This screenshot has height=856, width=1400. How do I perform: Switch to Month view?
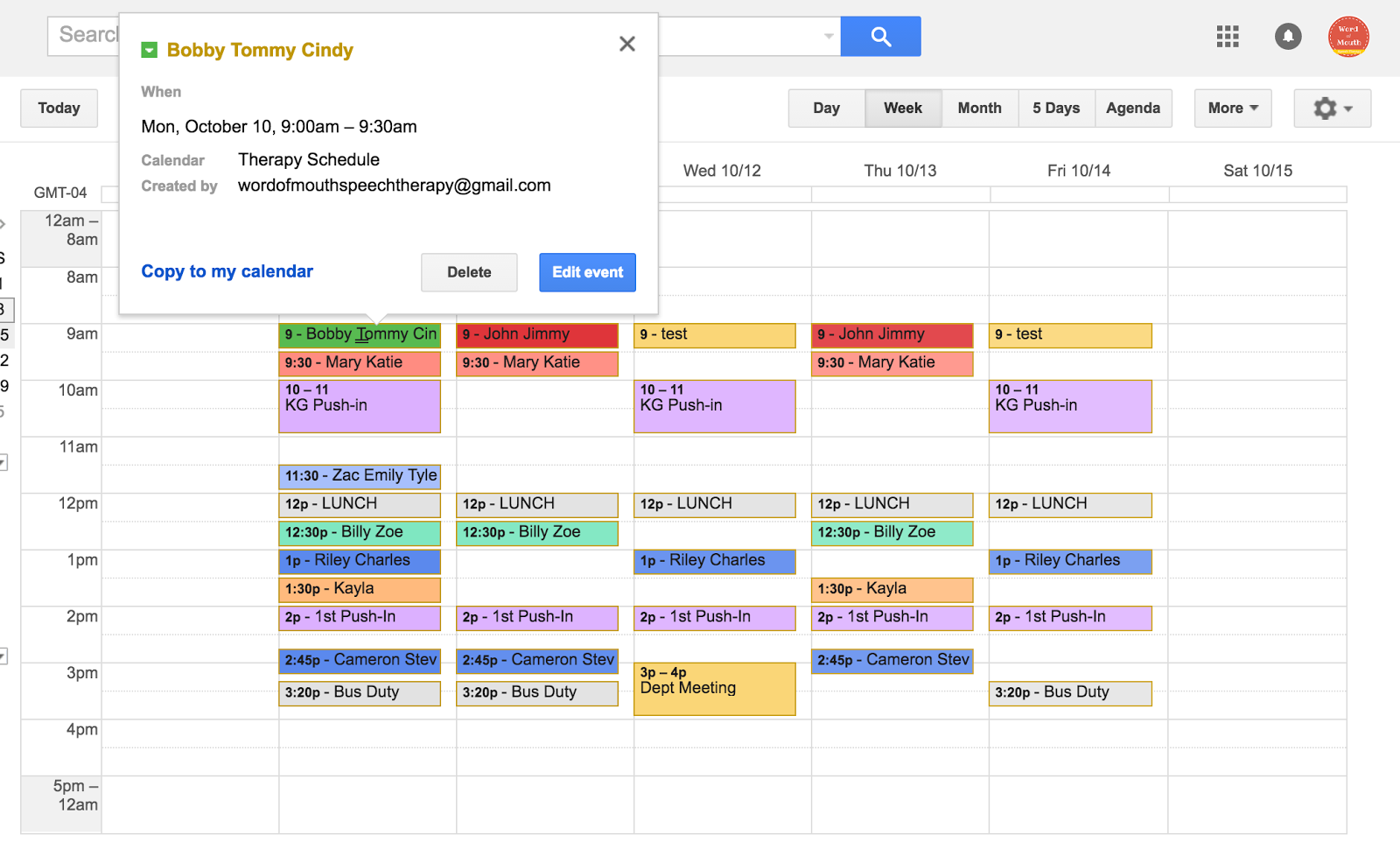coord(979,108)
